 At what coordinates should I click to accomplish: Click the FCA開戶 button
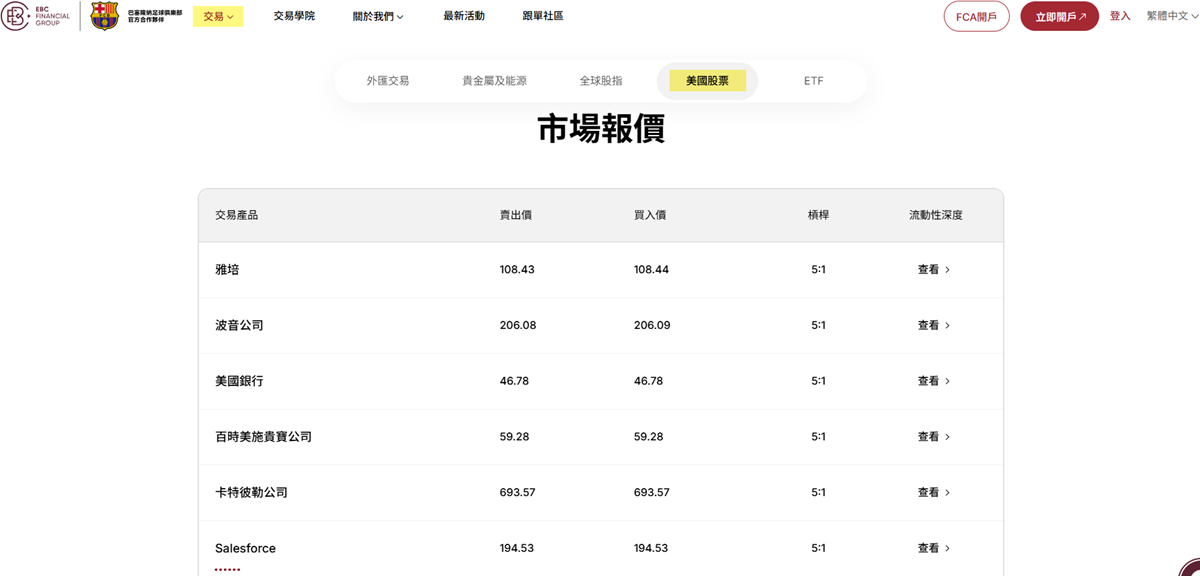[976, 16]
